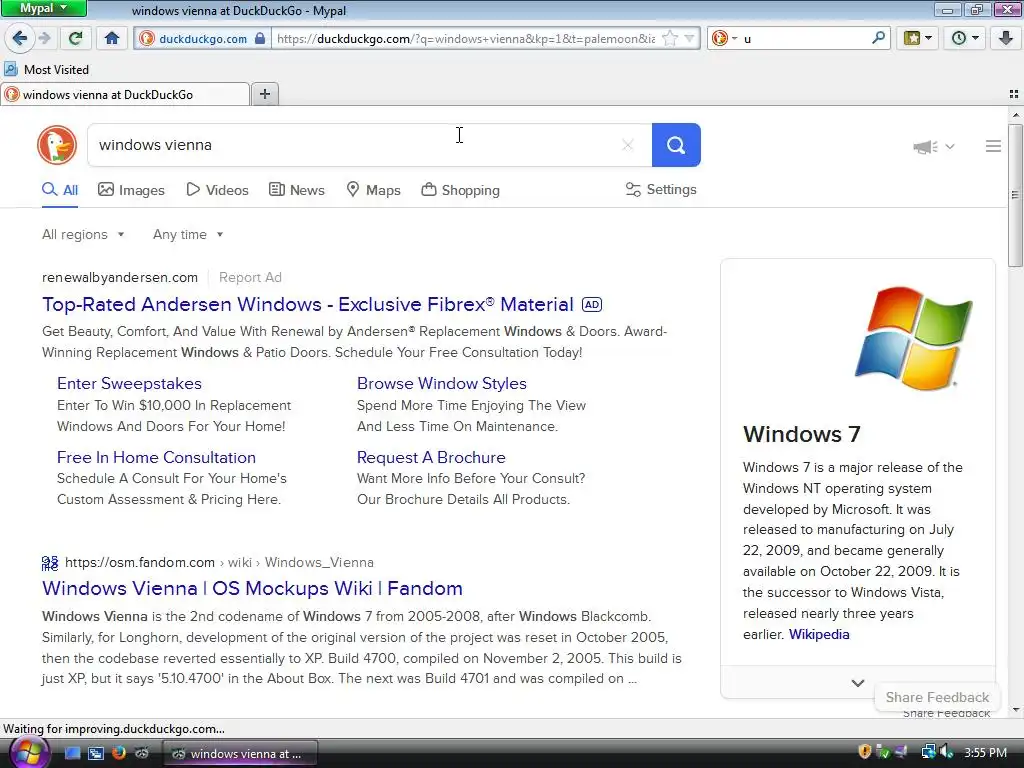Switch to the Maps tab
The width and height of the screenshot is (1024, 768).
click(374, 190)
